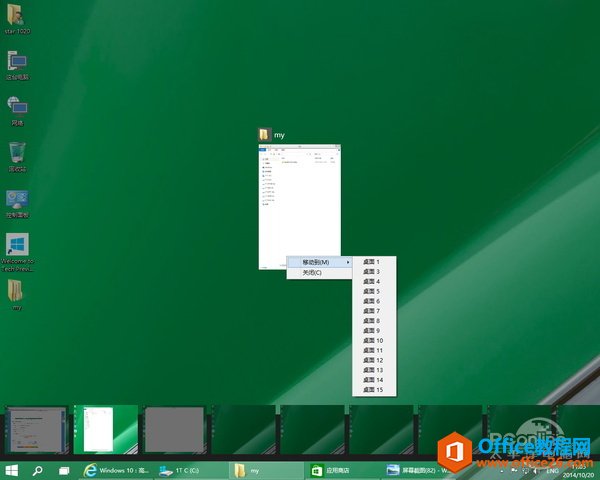
Task: Select the my folder desktop icon
Action: pyautogui.click(x=16, y=295)
